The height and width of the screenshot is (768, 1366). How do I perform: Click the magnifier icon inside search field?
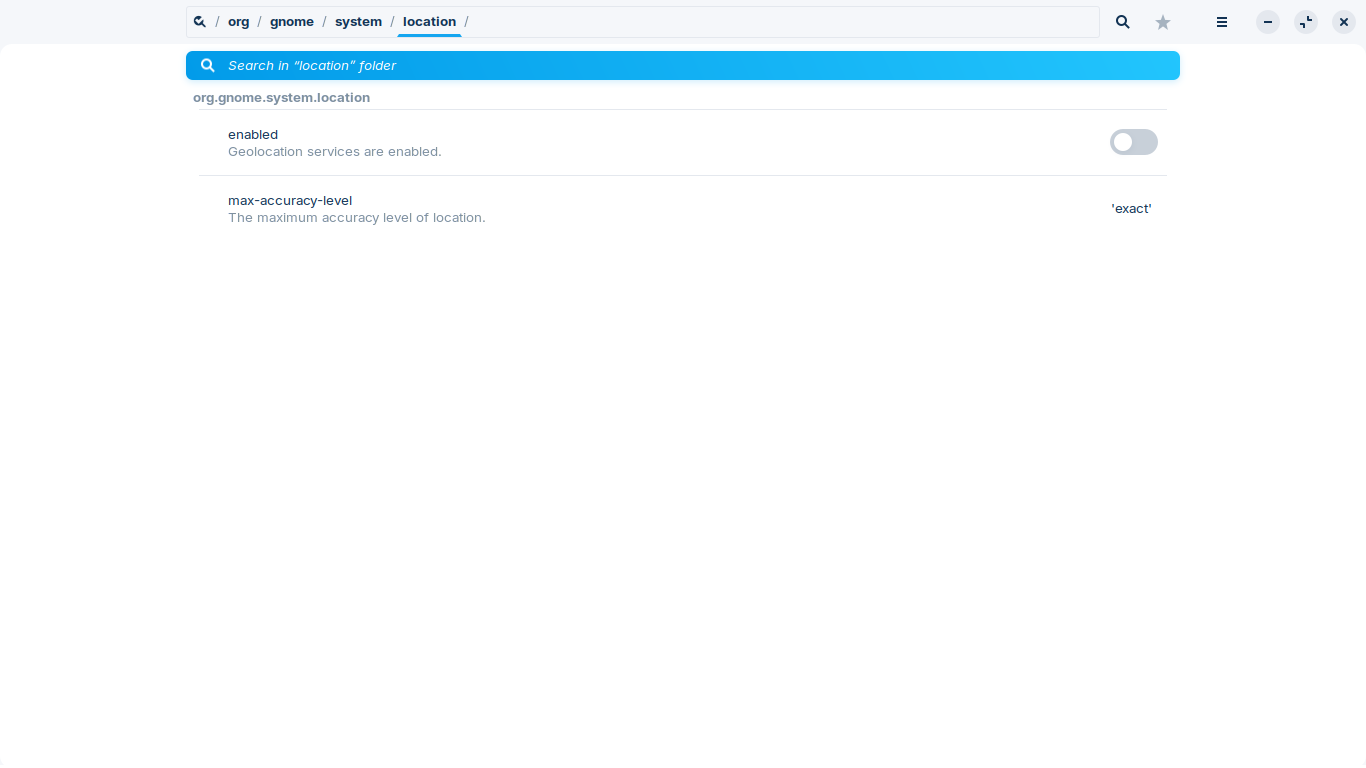(x=208, y=66)
